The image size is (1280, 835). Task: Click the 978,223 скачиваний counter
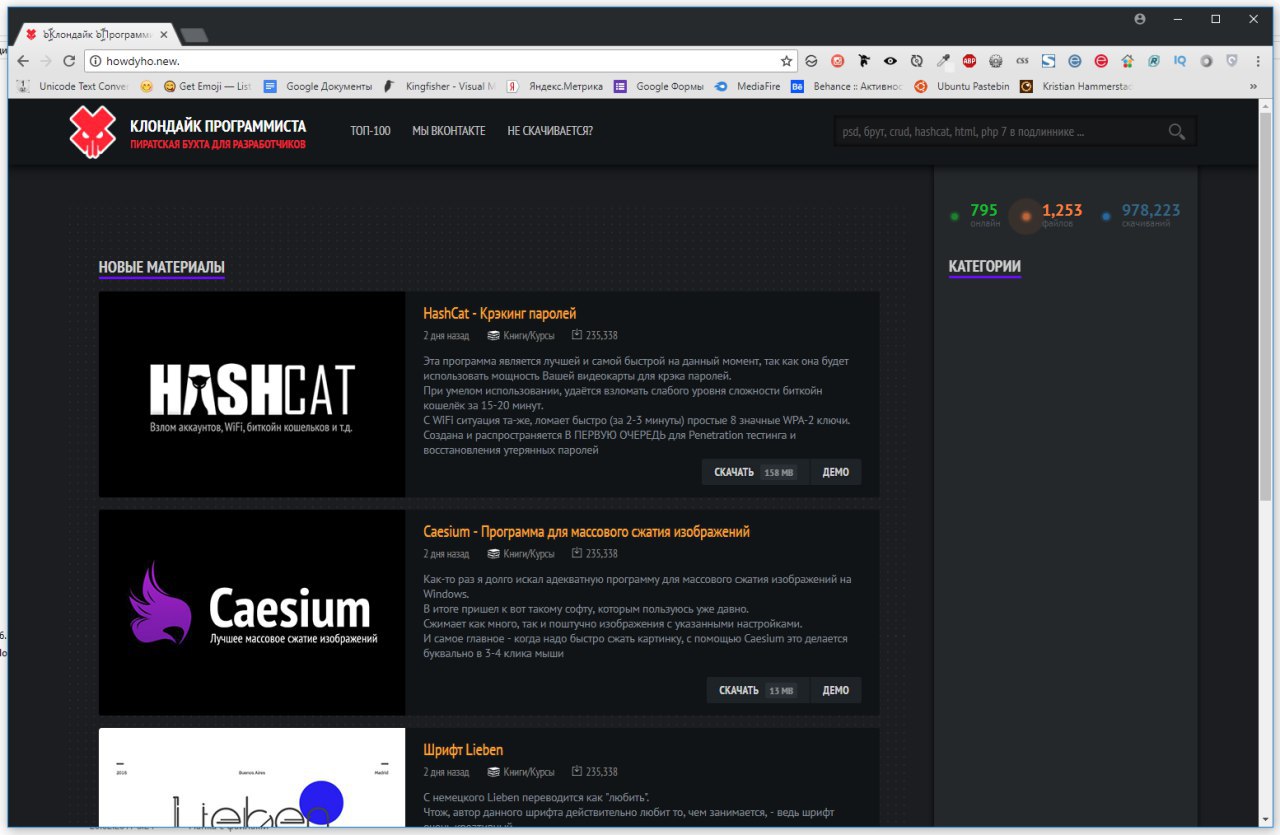[1142, 215]
